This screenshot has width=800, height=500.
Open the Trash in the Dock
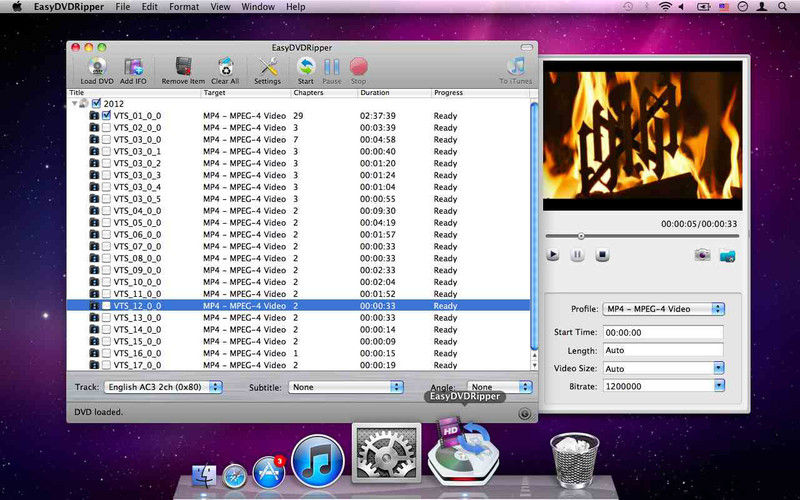click(574, 461)
